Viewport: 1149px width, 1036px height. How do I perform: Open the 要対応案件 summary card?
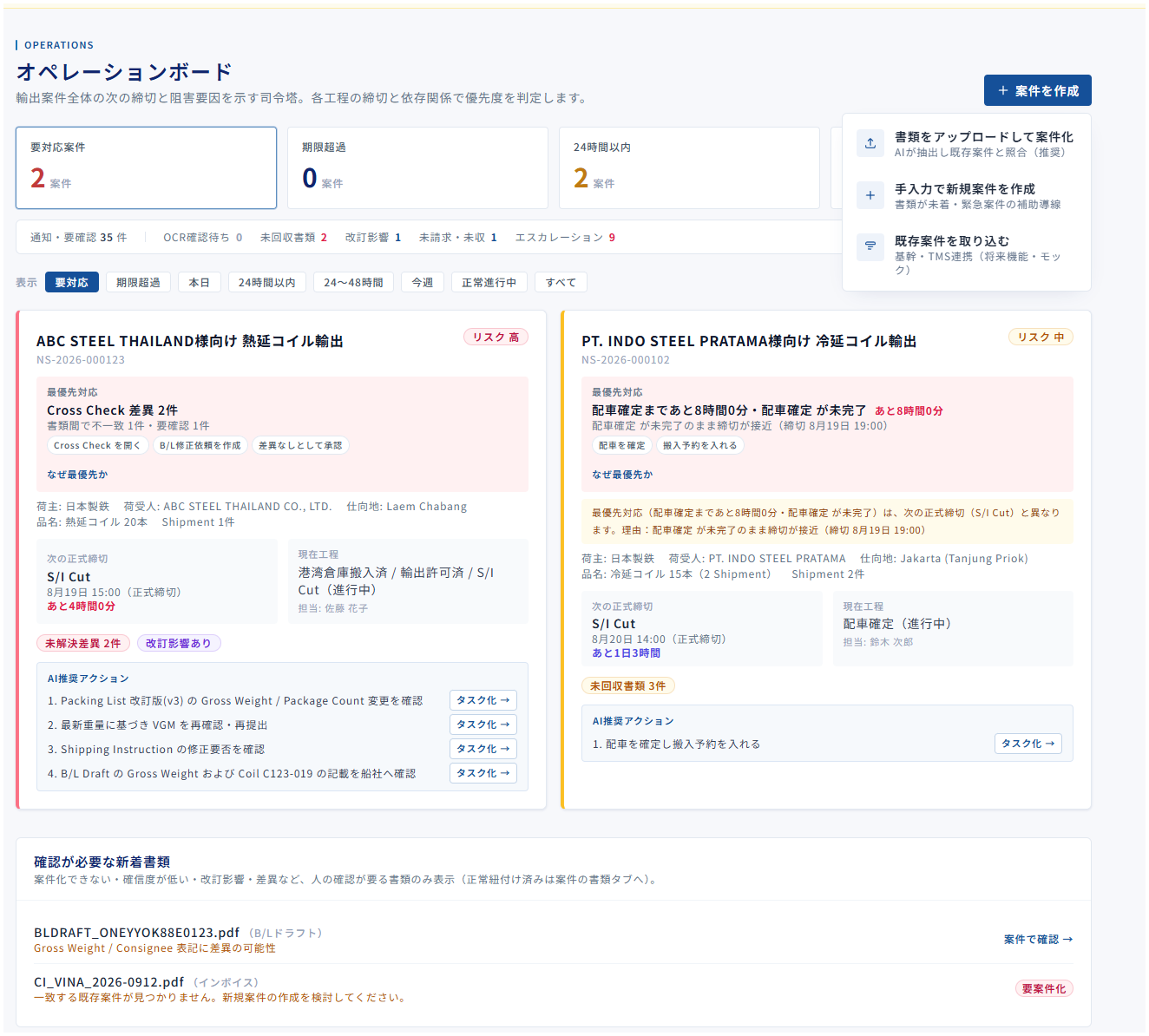(146, 168)
